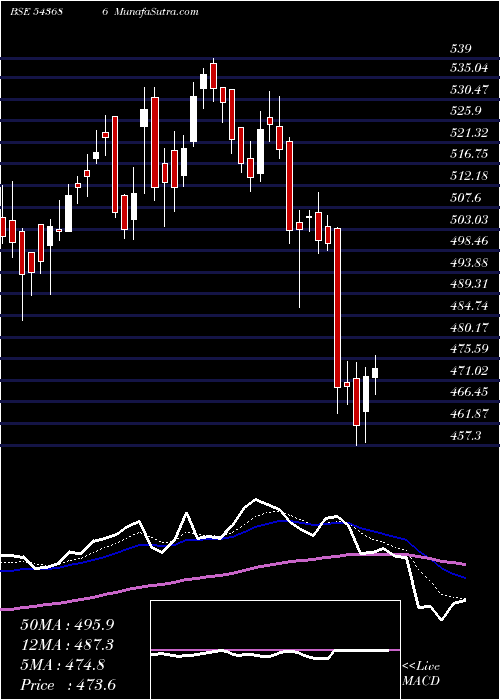Click the 525.9 price axis label
This screenshot has height=700, width=500.
coord(467,111)
